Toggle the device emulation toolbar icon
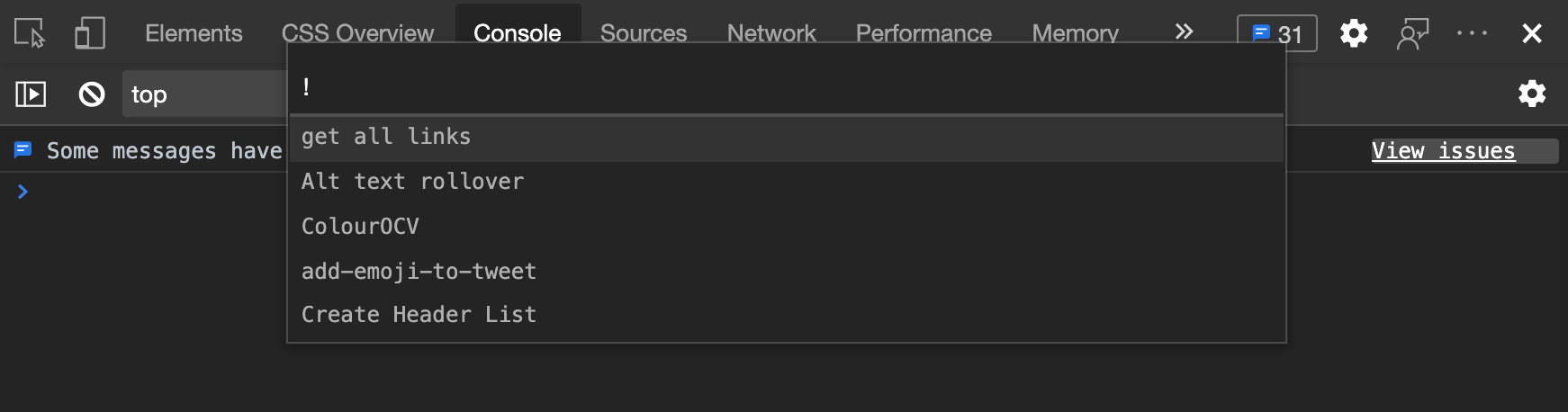 [x=90, y=33]
